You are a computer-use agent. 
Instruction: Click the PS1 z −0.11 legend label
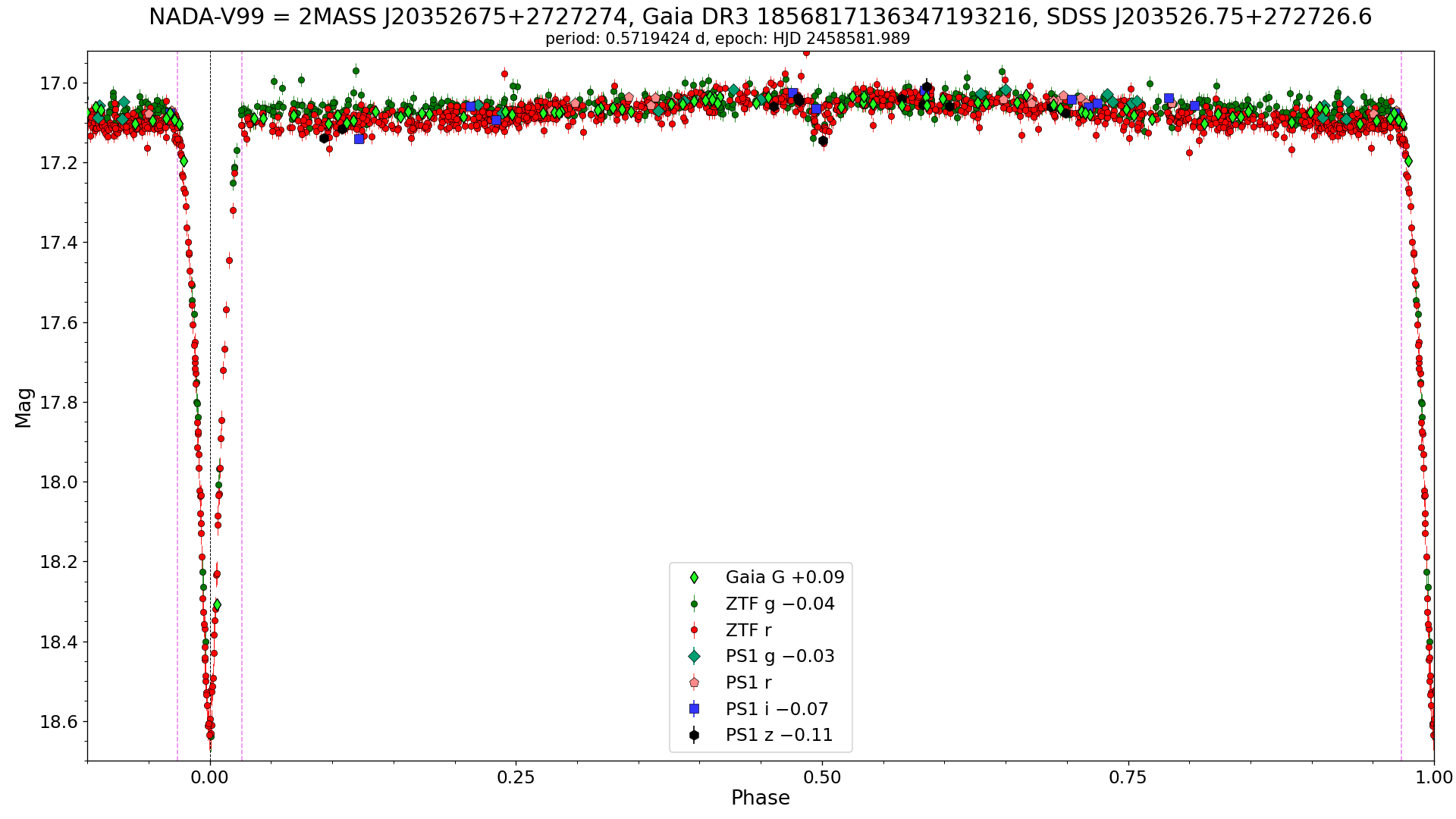pos(780,735)
